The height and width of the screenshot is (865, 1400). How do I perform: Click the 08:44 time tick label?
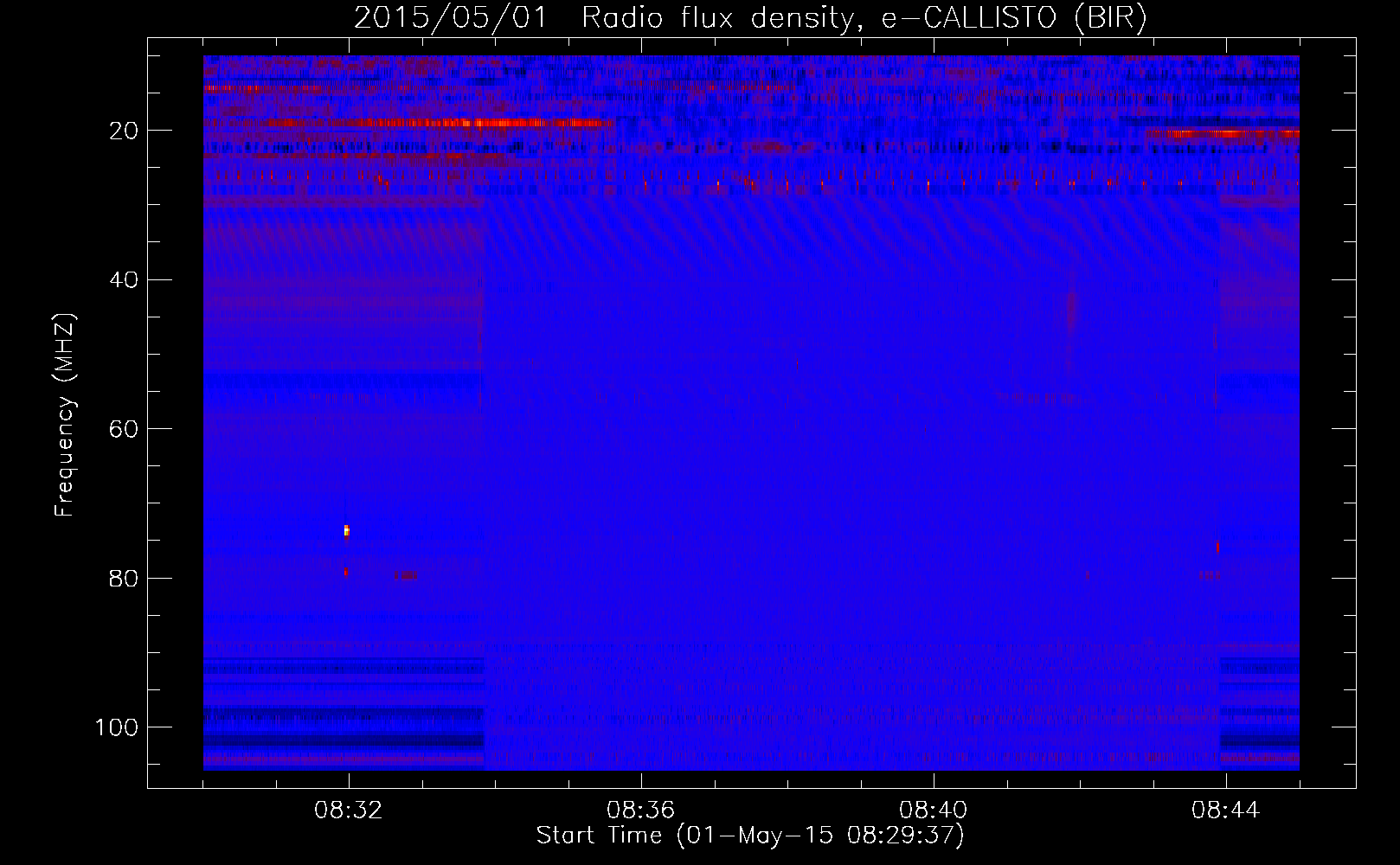pyautogui.click(x=1226, y=811)
